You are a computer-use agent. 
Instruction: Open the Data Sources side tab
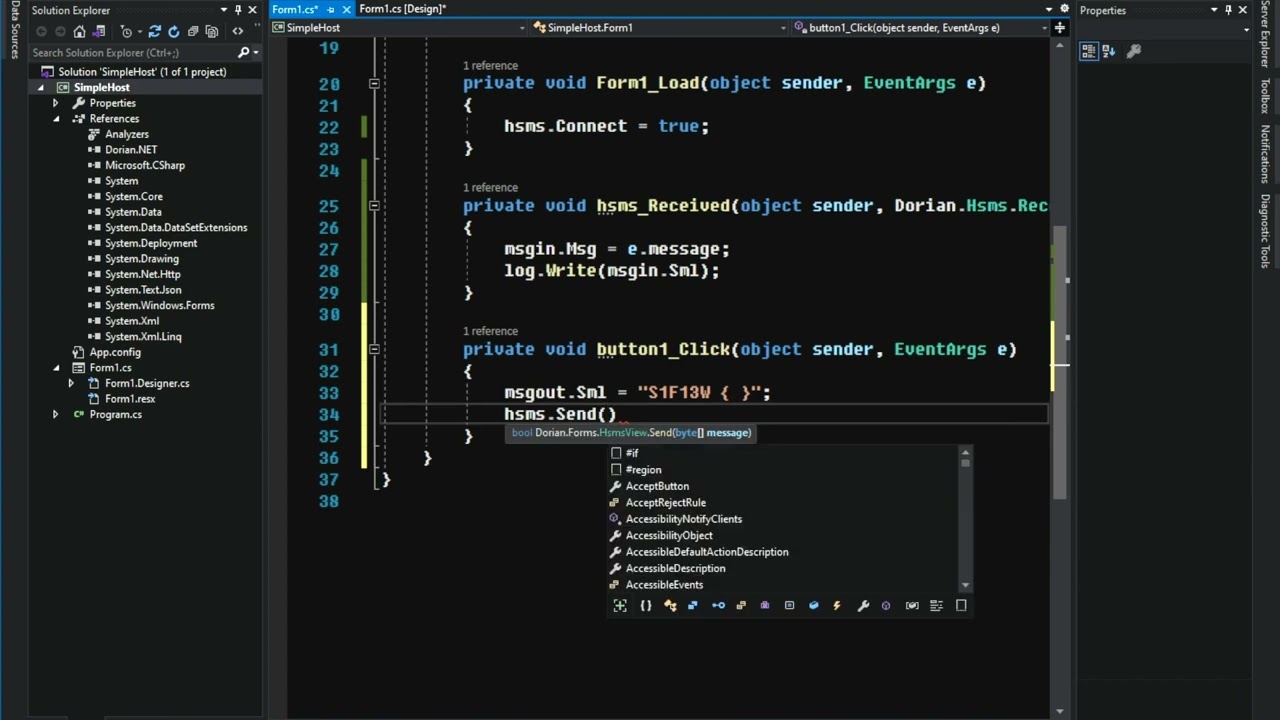(x=14, y=30)
